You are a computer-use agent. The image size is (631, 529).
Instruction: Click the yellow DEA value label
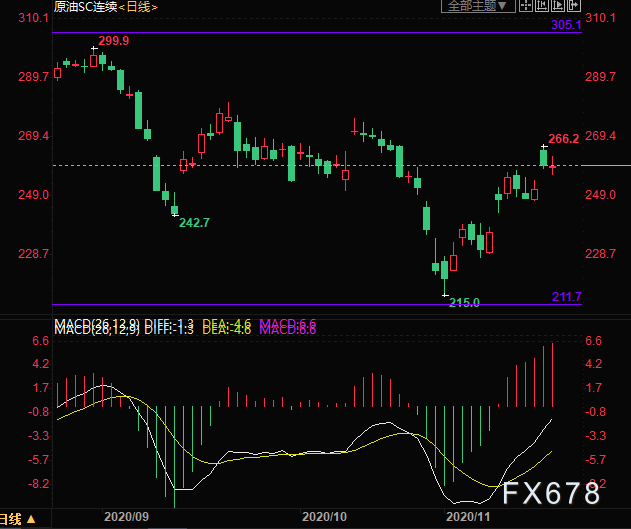click(227, 326)
